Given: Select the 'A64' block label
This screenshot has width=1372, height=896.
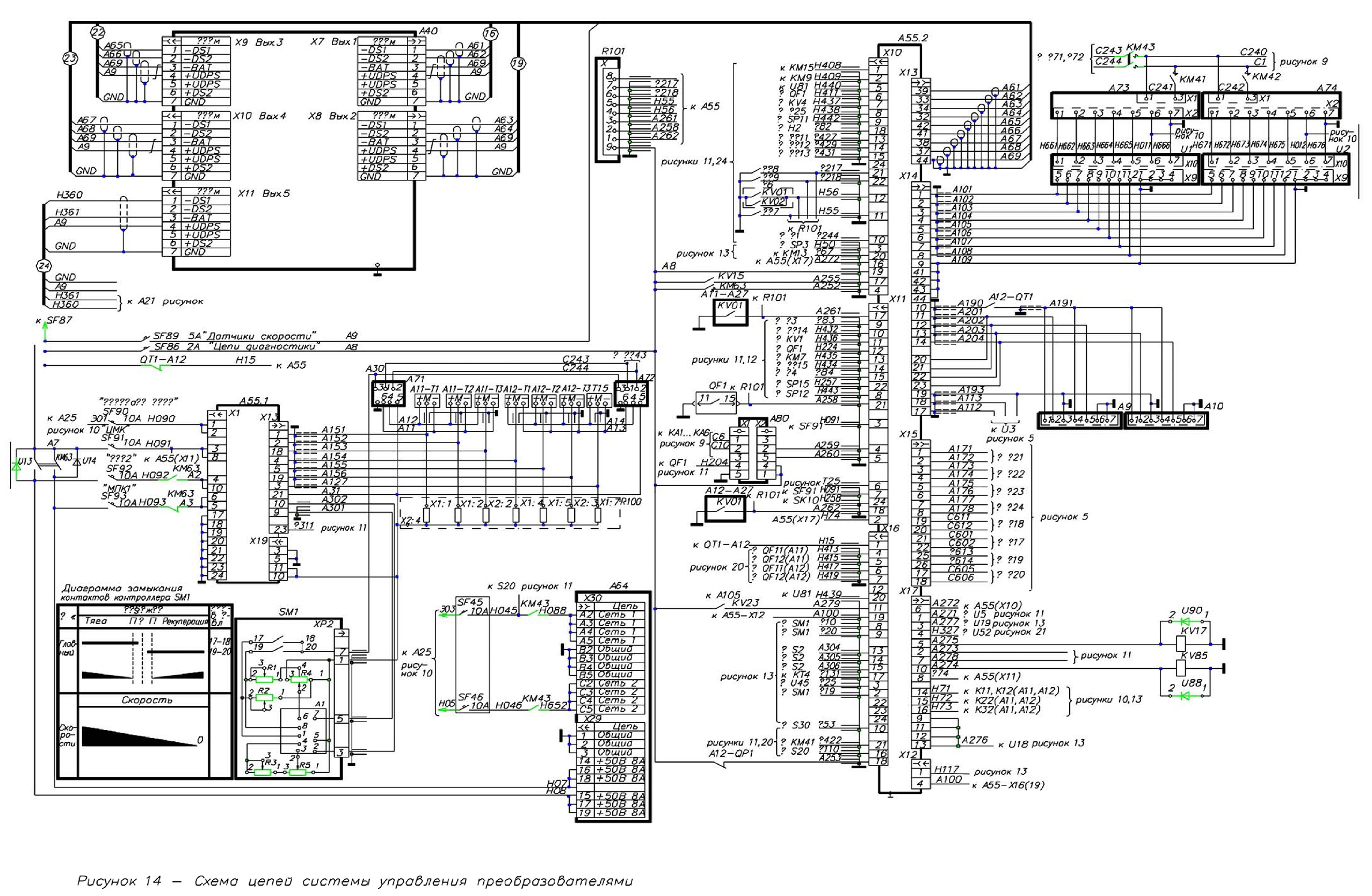Looking at the screenshot, I should 619,586.
